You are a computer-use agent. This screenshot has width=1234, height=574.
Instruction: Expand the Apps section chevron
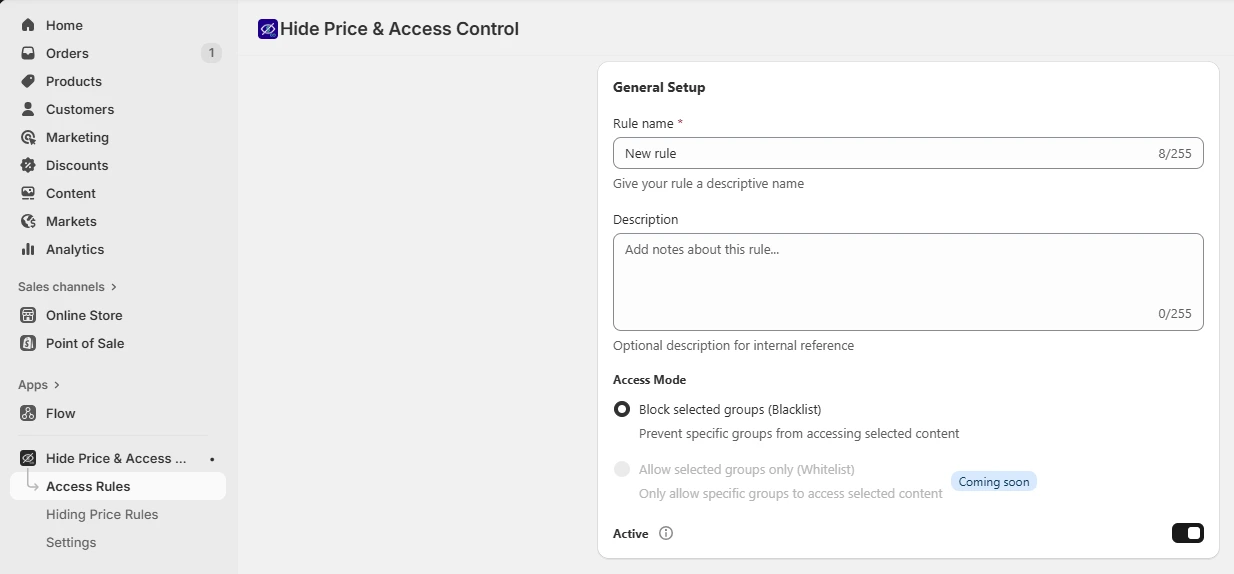tap(57, 385)
